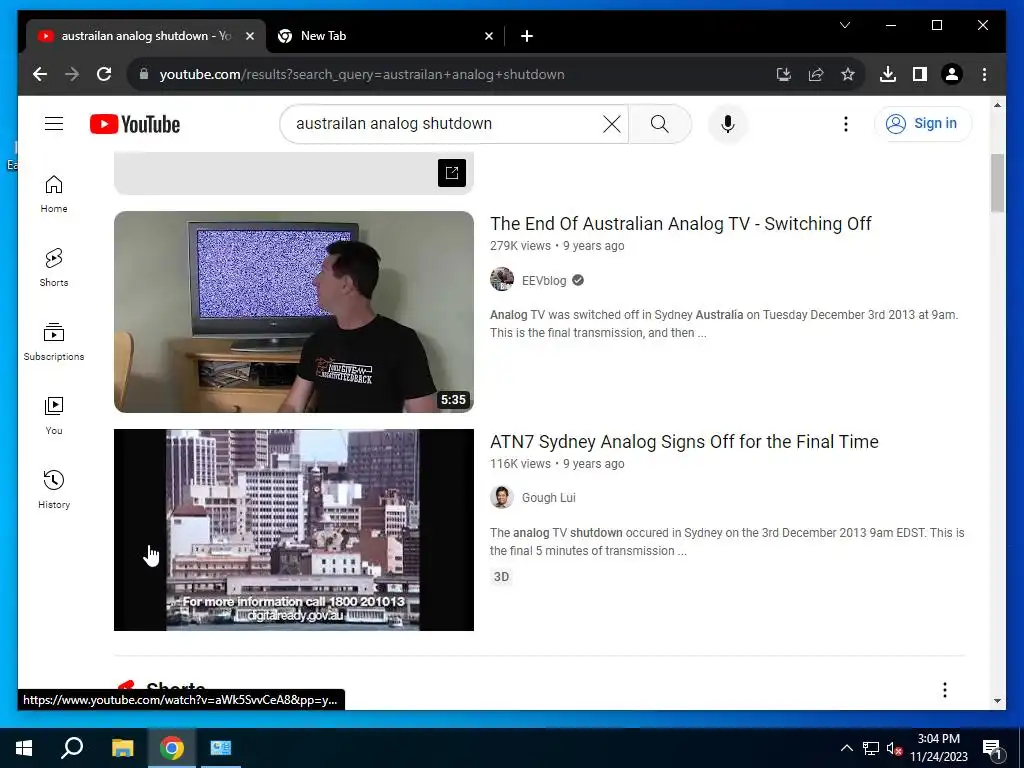
Task: Open Windows taskbar search
Action: (72, 748)
